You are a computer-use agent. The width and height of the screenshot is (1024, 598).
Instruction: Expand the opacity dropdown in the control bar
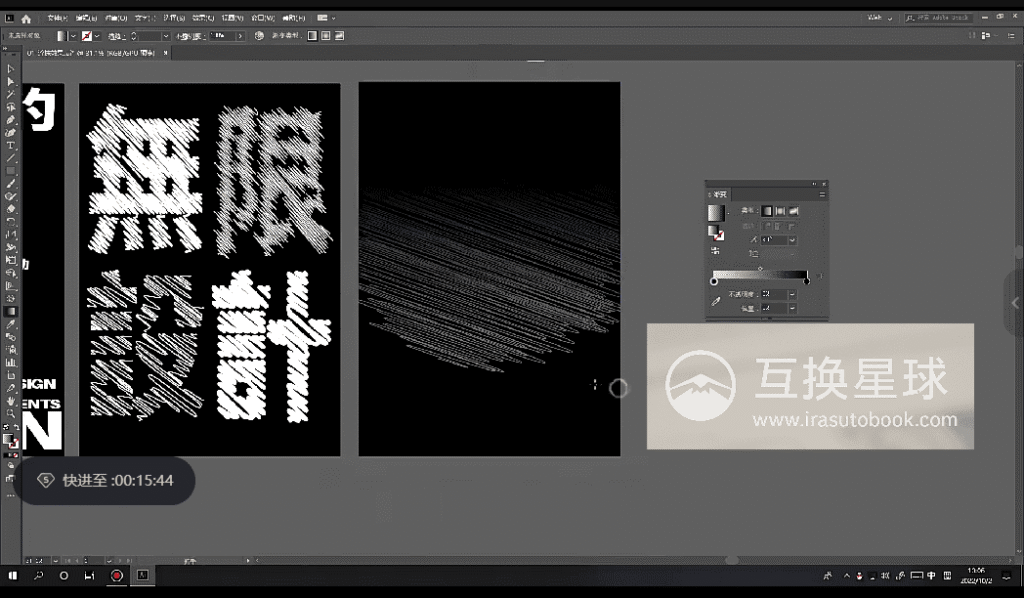tap(241, 35)
